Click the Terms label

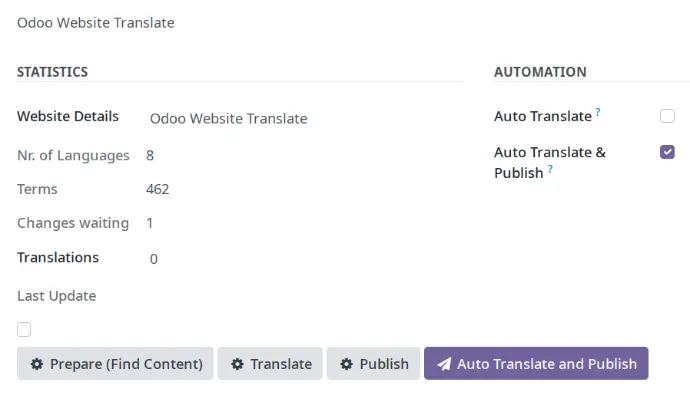coord(37,189)
